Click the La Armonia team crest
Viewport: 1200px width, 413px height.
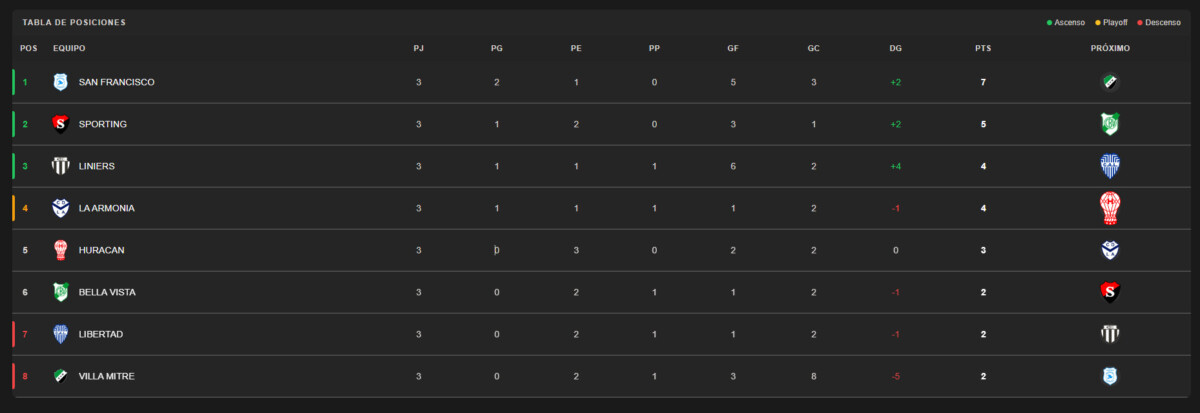(60, 208)
